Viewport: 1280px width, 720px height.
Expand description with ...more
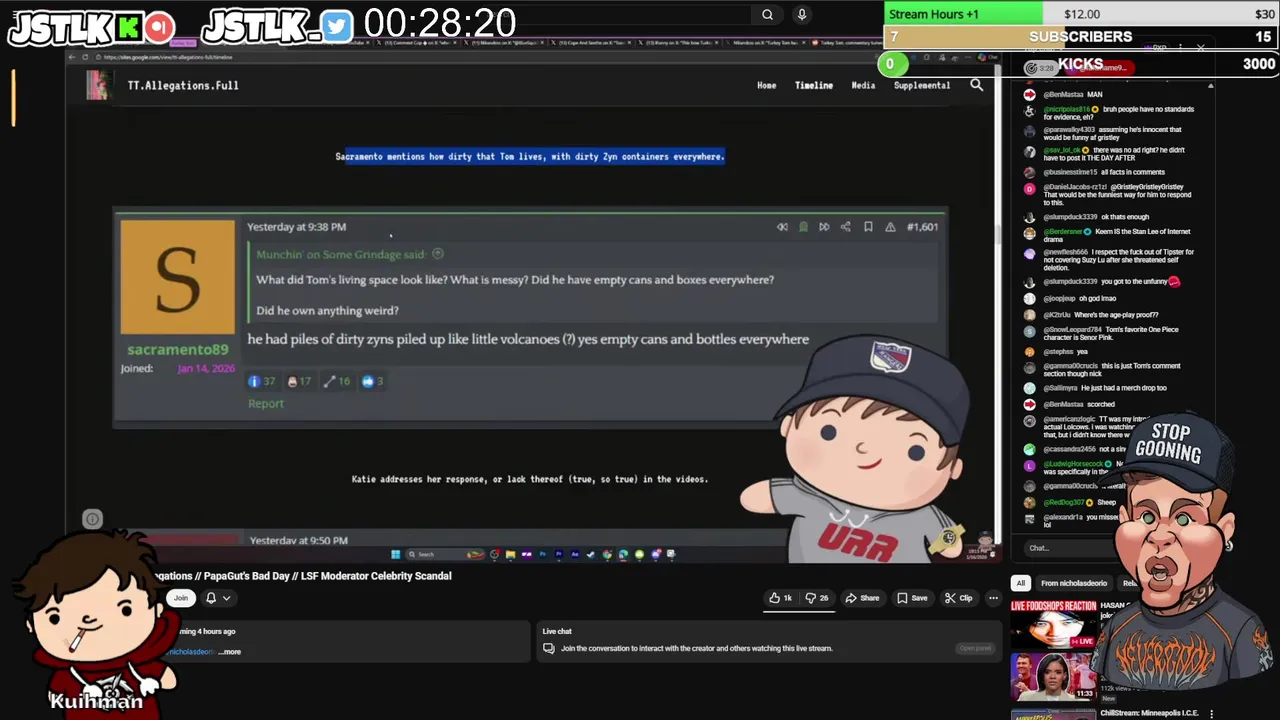(230, 652)
